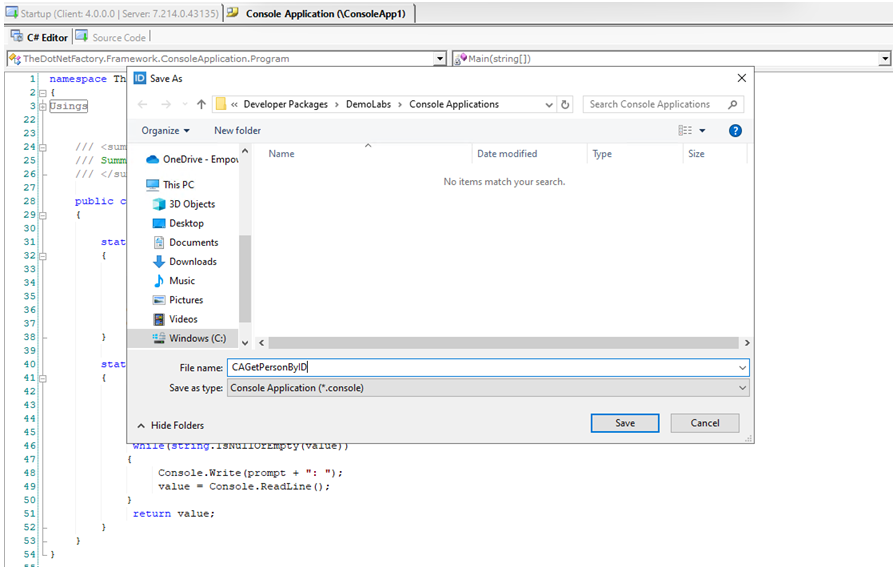Switch to Console Application (\ConsoleApp1) tab
This screenshot has height=577, width=895.
click(319, 13)
